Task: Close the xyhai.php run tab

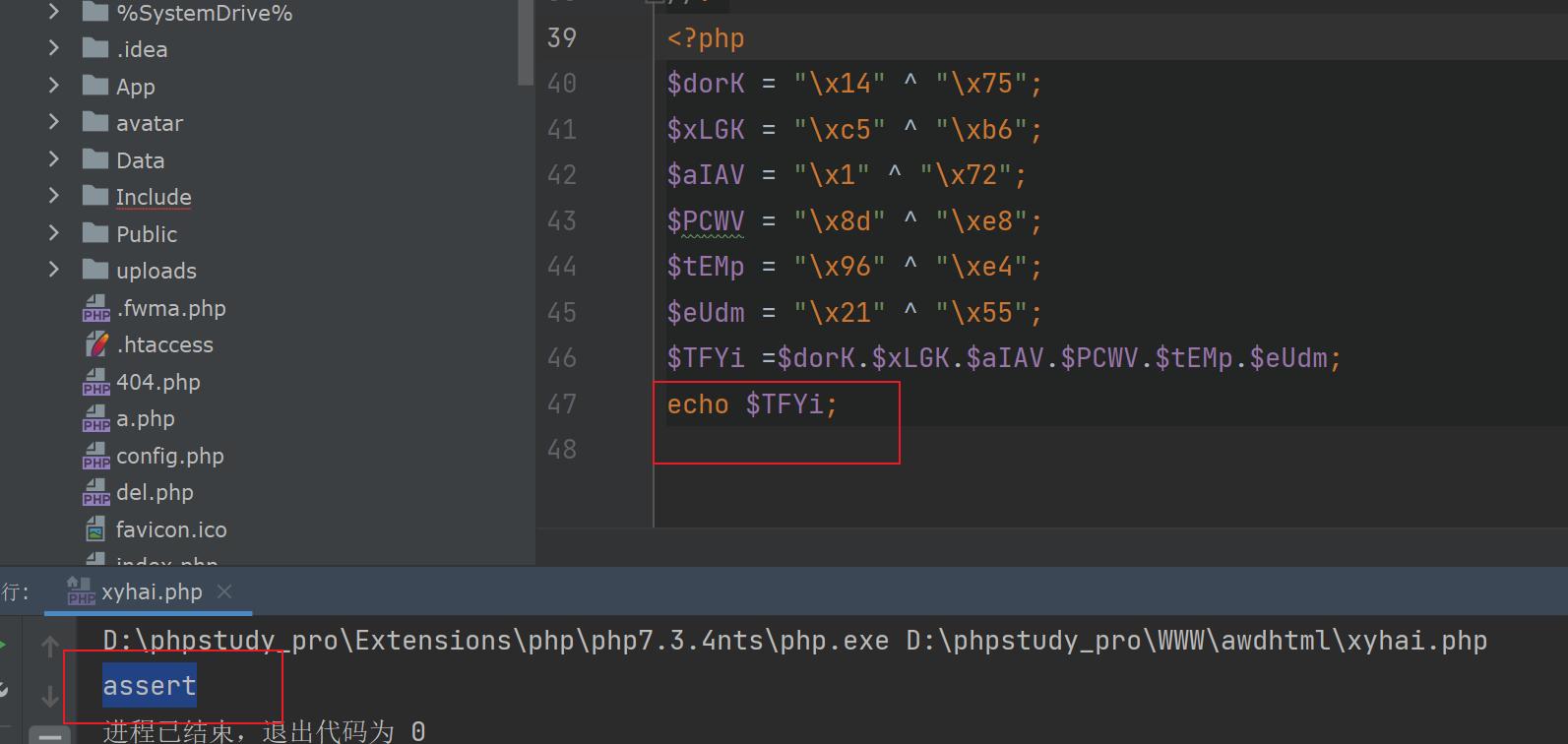Action: [x=224, y=591]
